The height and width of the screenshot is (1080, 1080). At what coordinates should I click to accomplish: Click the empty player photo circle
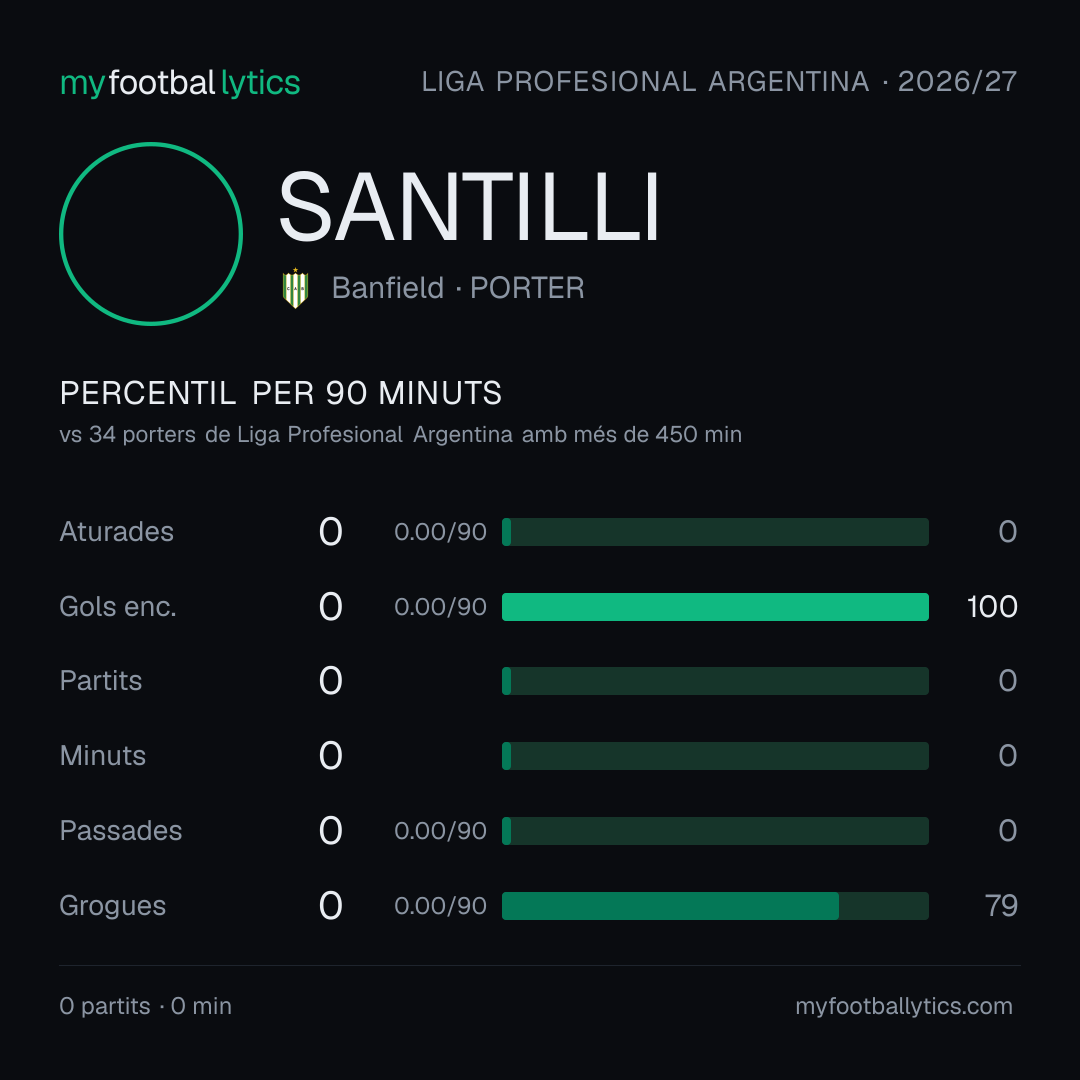point(151,233)
